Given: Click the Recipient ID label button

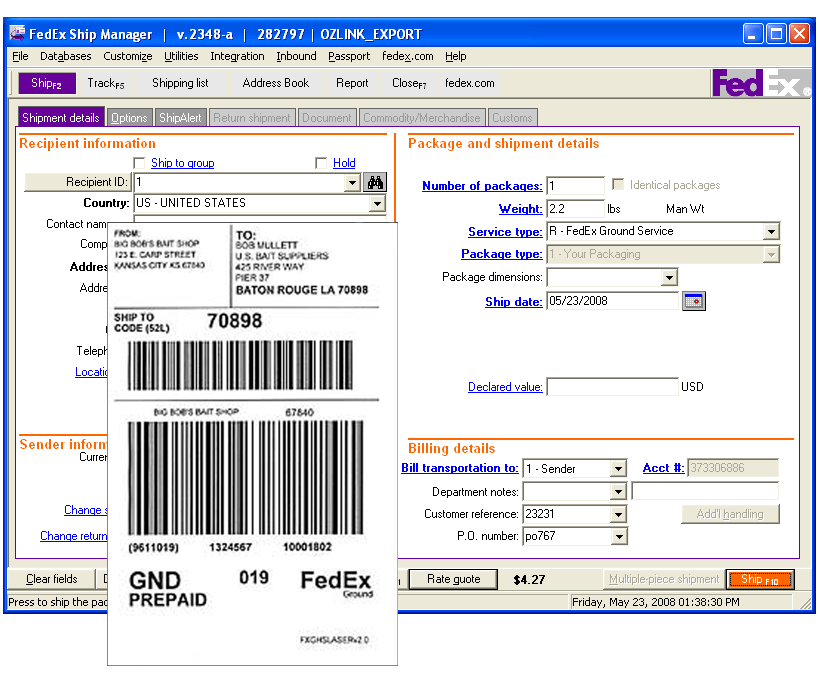Looking at the screenshot, I should [x=77, y=182].
